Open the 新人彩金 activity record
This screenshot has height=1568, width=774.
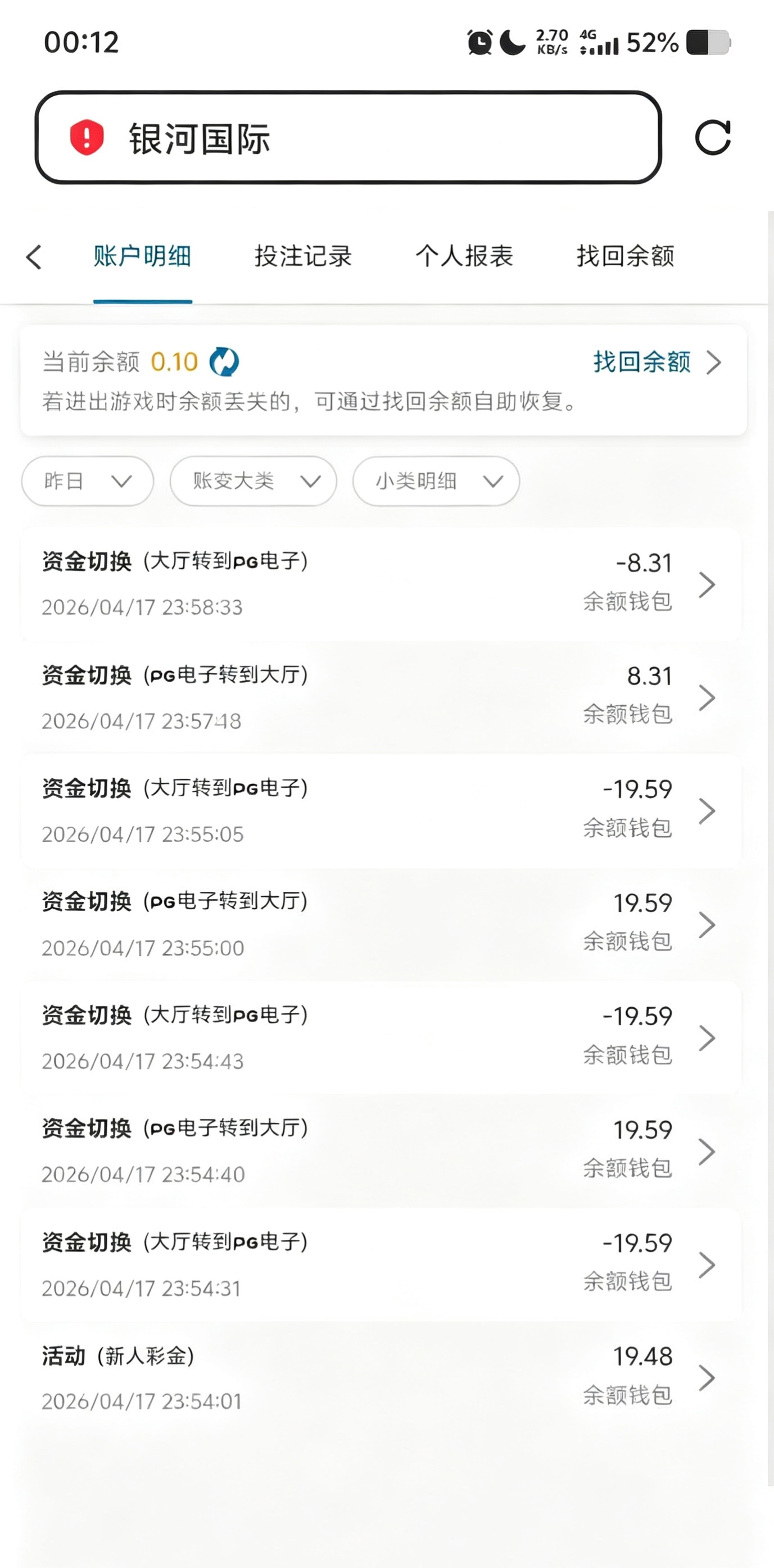point(365,1378)
